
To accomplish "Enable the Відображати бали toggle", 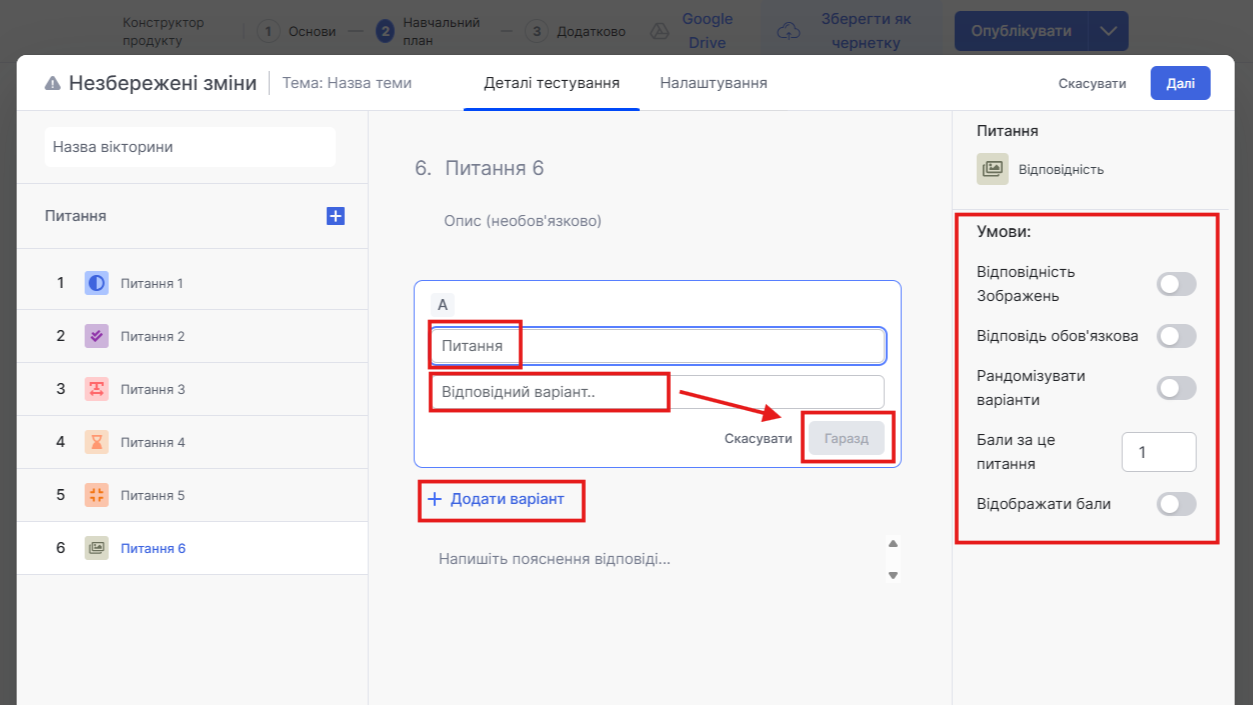I will 1176,504.
